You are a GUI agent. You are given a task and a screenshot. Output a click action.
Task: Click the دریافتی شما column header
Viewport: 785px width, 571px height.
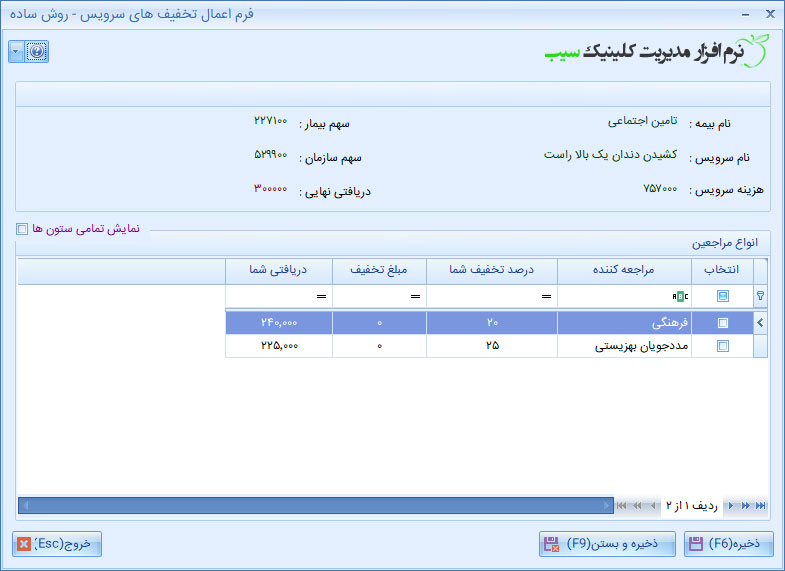(278, 271)
